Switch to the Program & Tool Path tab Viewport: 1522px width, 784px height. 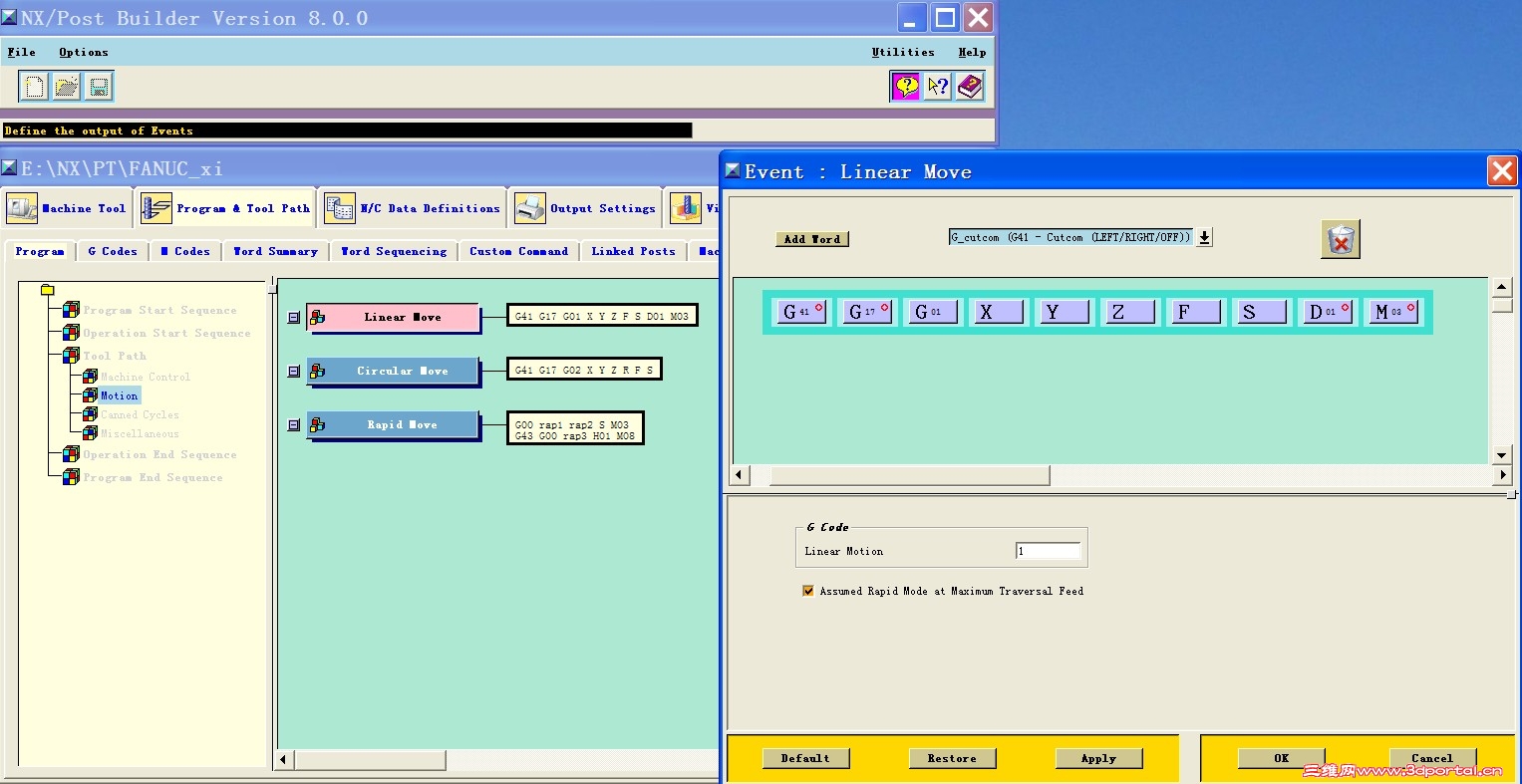coord(226,208)
